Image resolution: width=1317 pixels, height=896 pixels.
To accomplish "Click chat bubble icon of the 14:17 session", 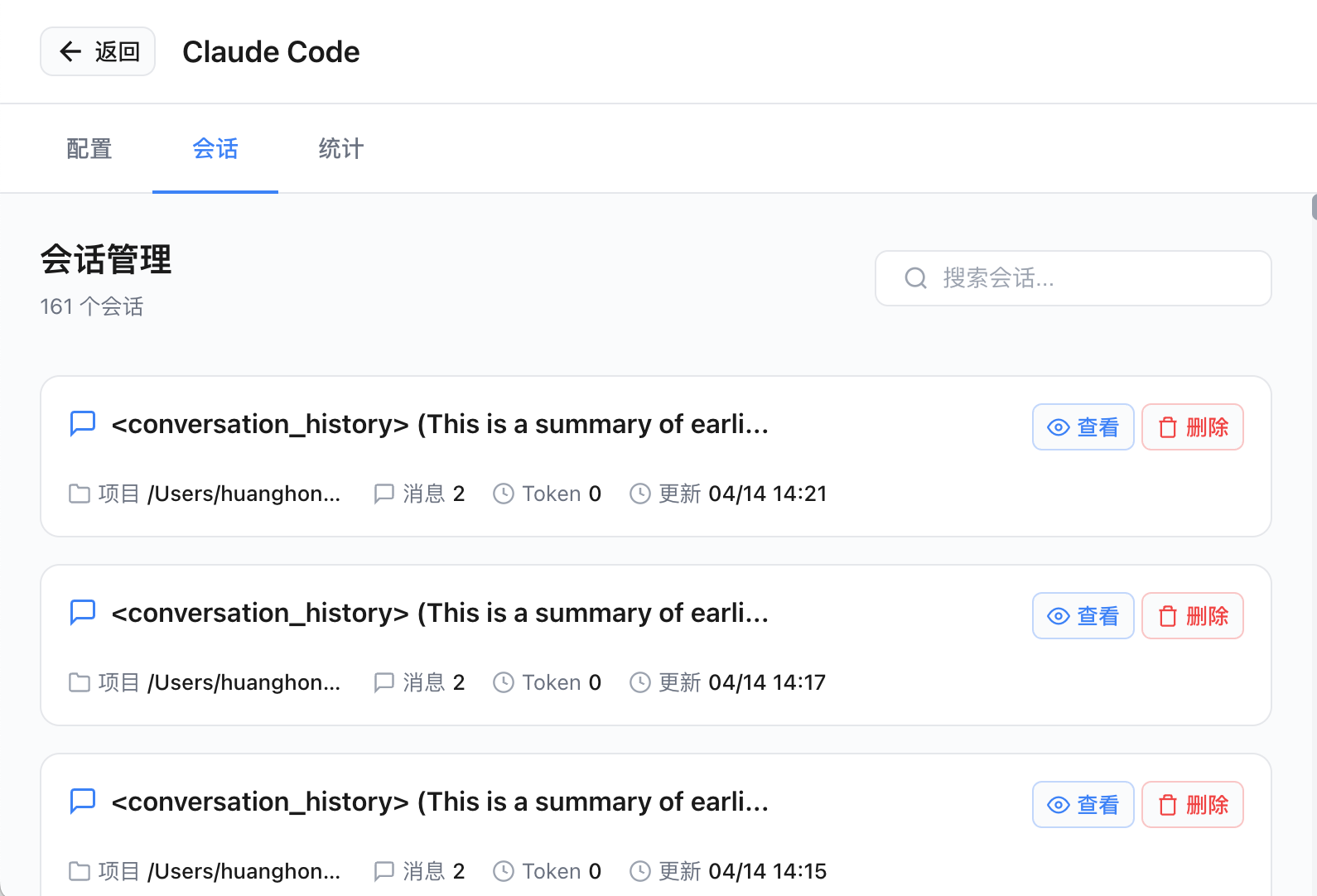I will pos(83,612).
